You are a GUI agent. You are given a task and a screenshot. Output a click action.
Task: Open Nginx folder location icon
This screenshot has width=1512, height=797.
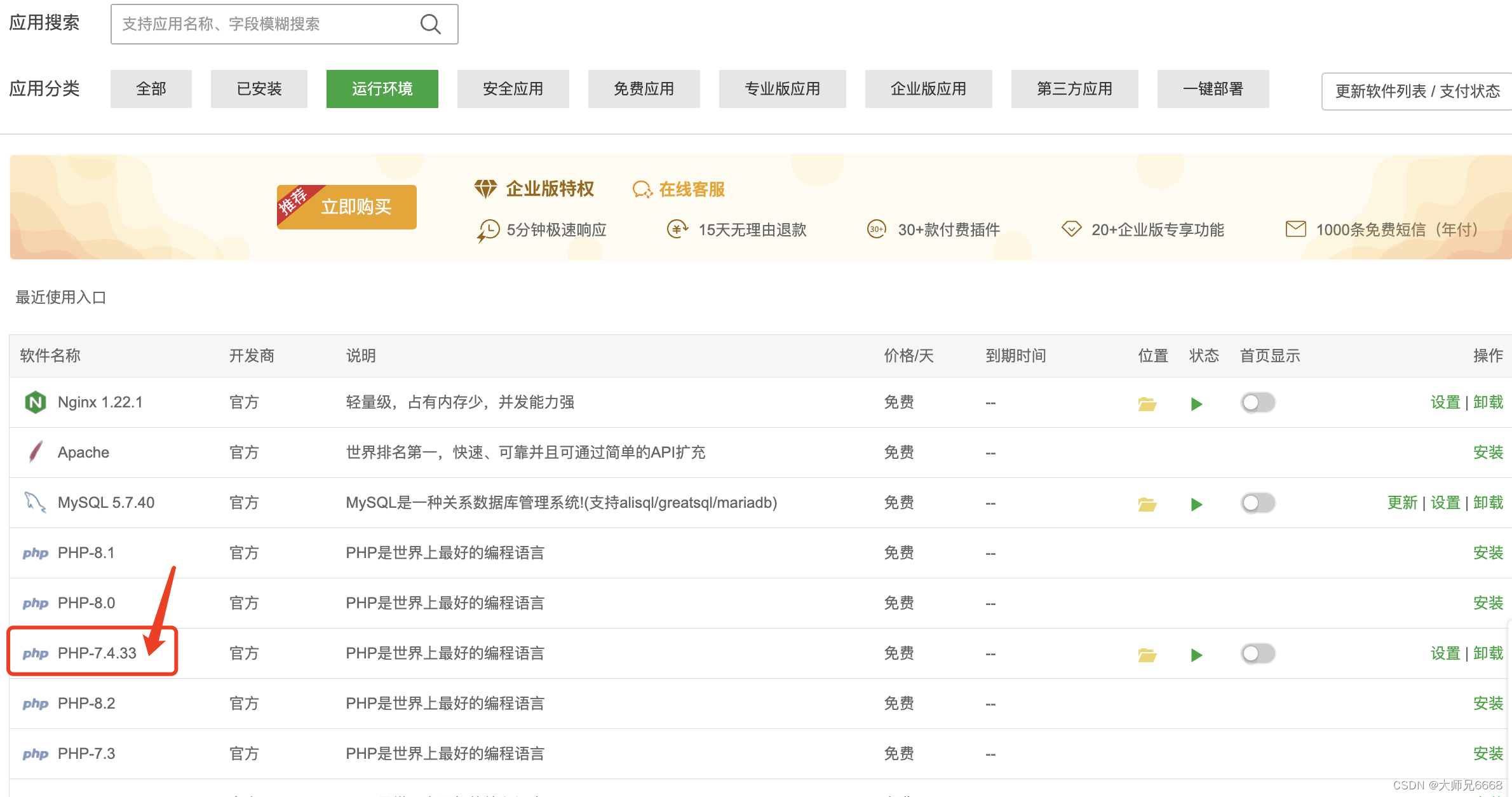pyautogui.click(x=1147, y=404)
